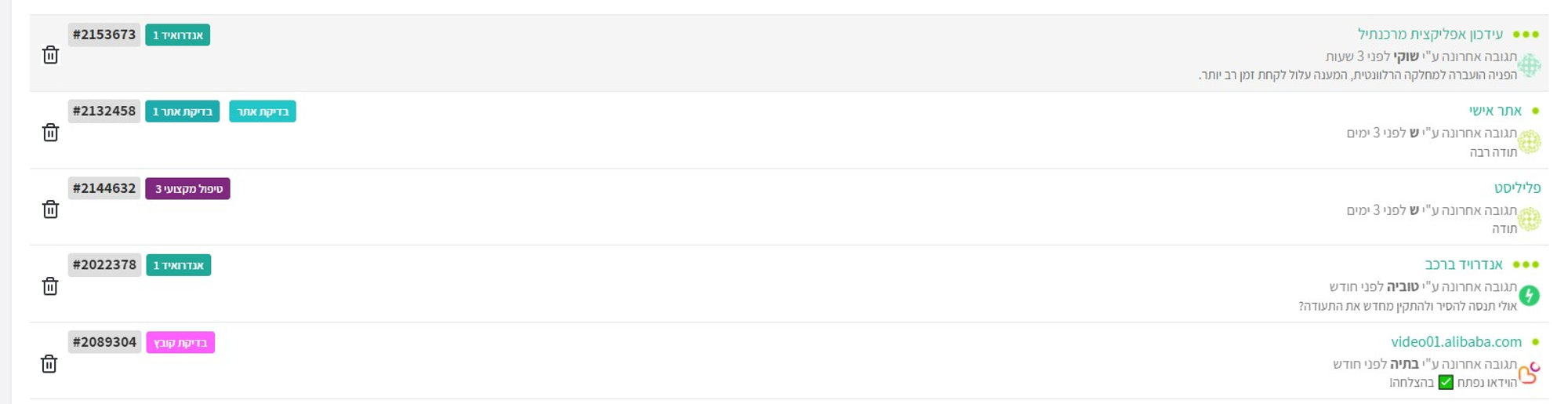Select the light-teal בדיקת אתר tag
Screen dimensions: 1568x404
(263, 111)
